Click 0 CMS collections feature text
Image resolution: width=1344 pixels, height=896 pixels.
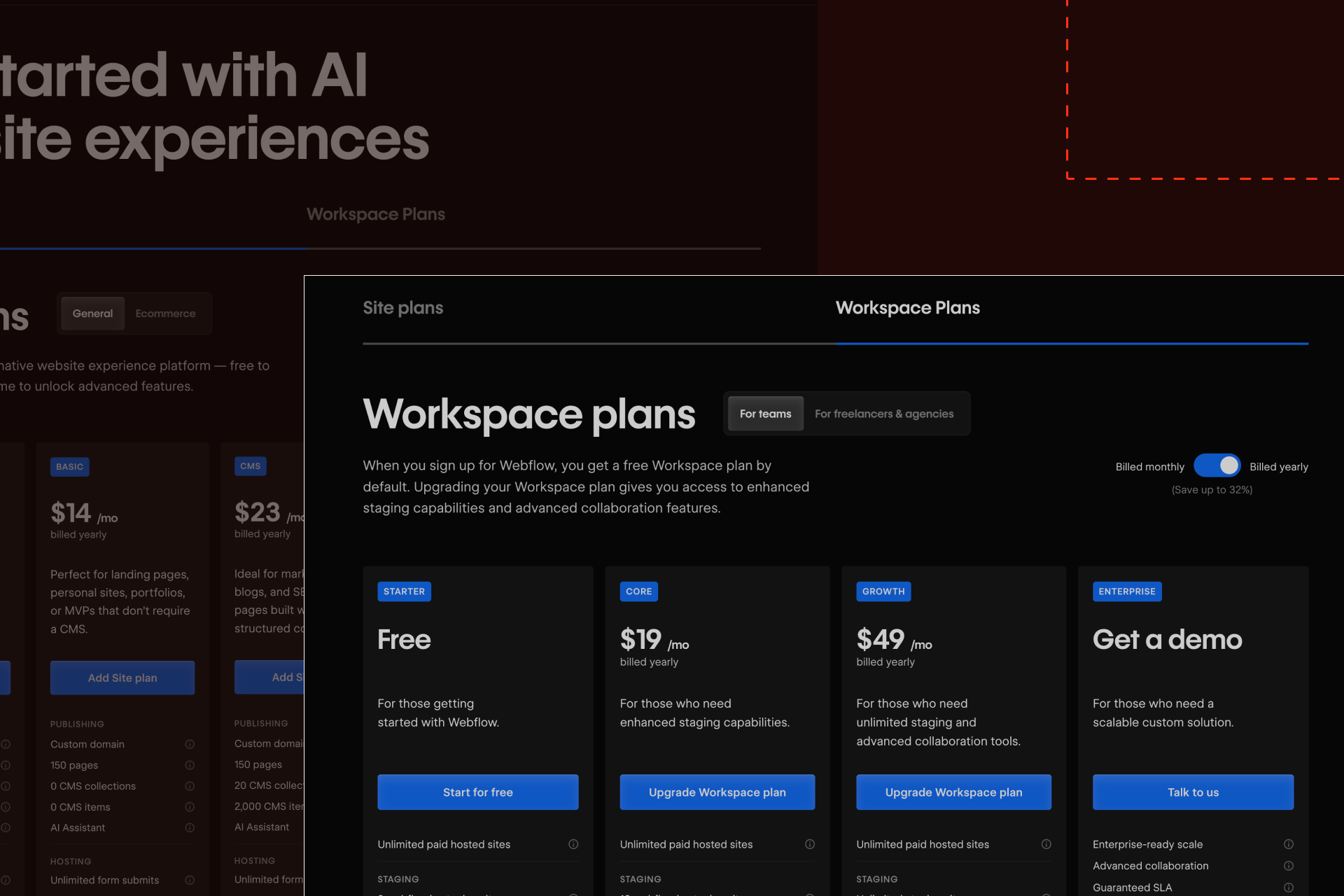pos(93,786)
